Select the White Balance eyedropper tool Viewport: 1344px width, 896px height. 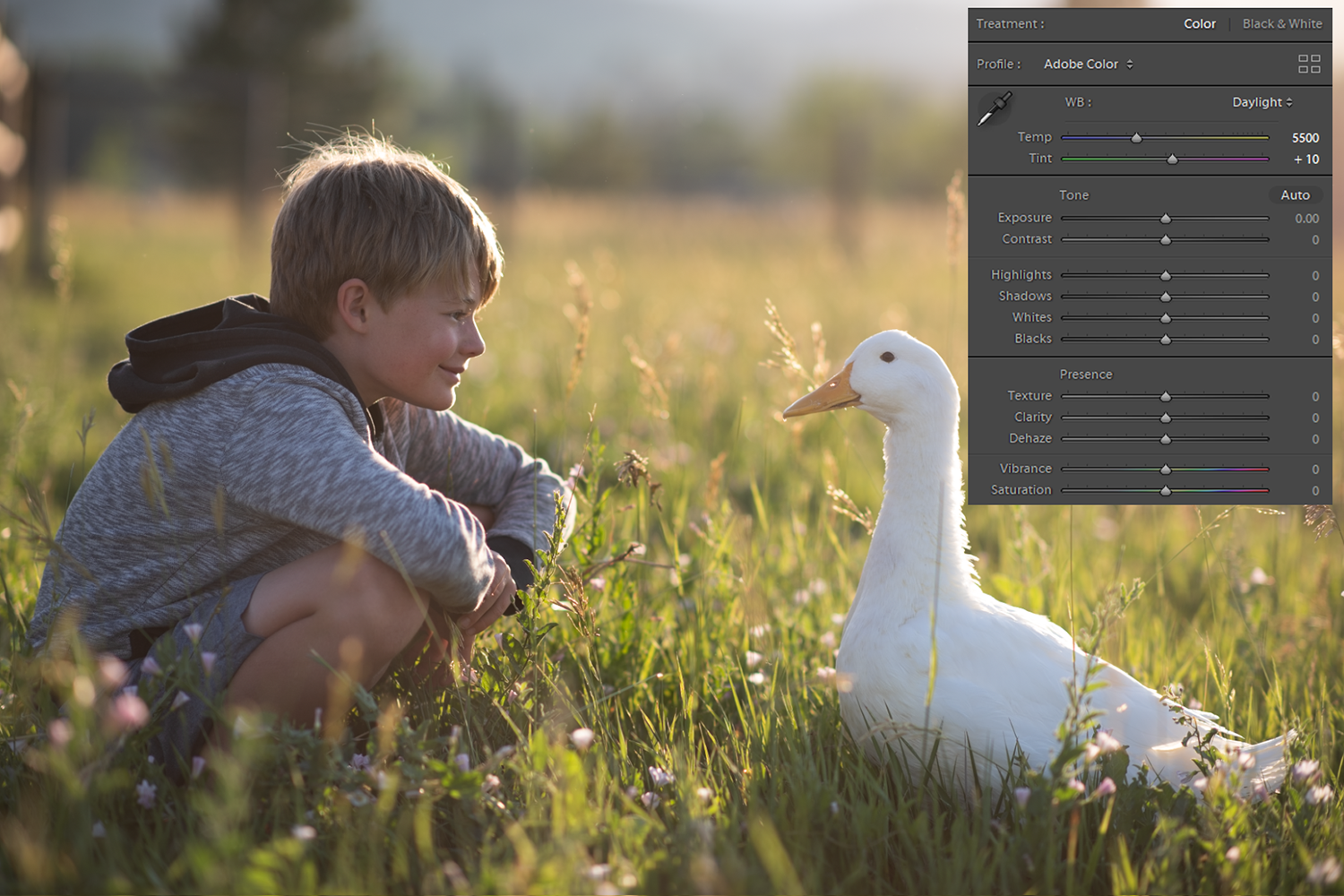click(x=994, y=109)
